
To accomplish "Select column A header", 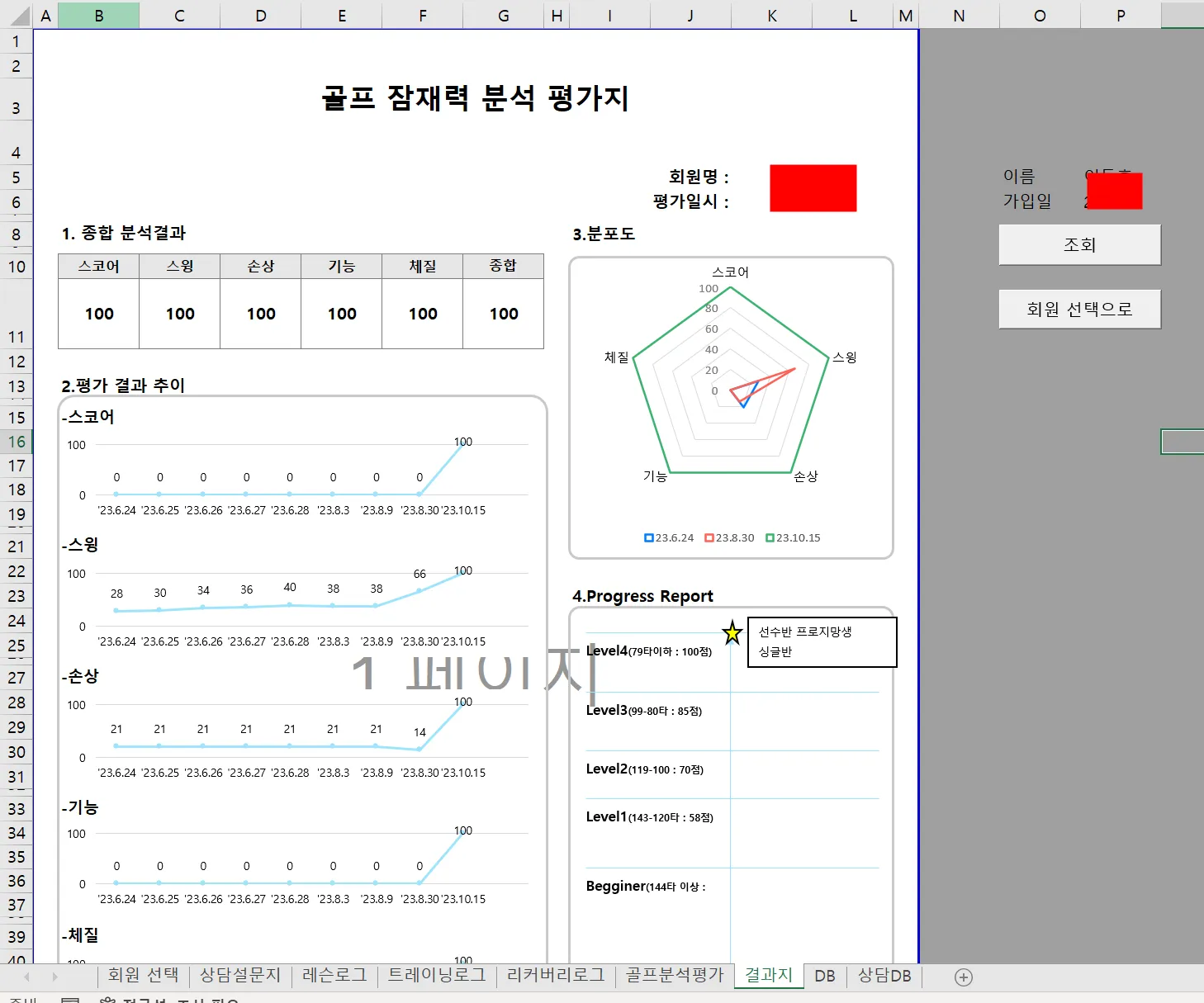I will [45, 16].
